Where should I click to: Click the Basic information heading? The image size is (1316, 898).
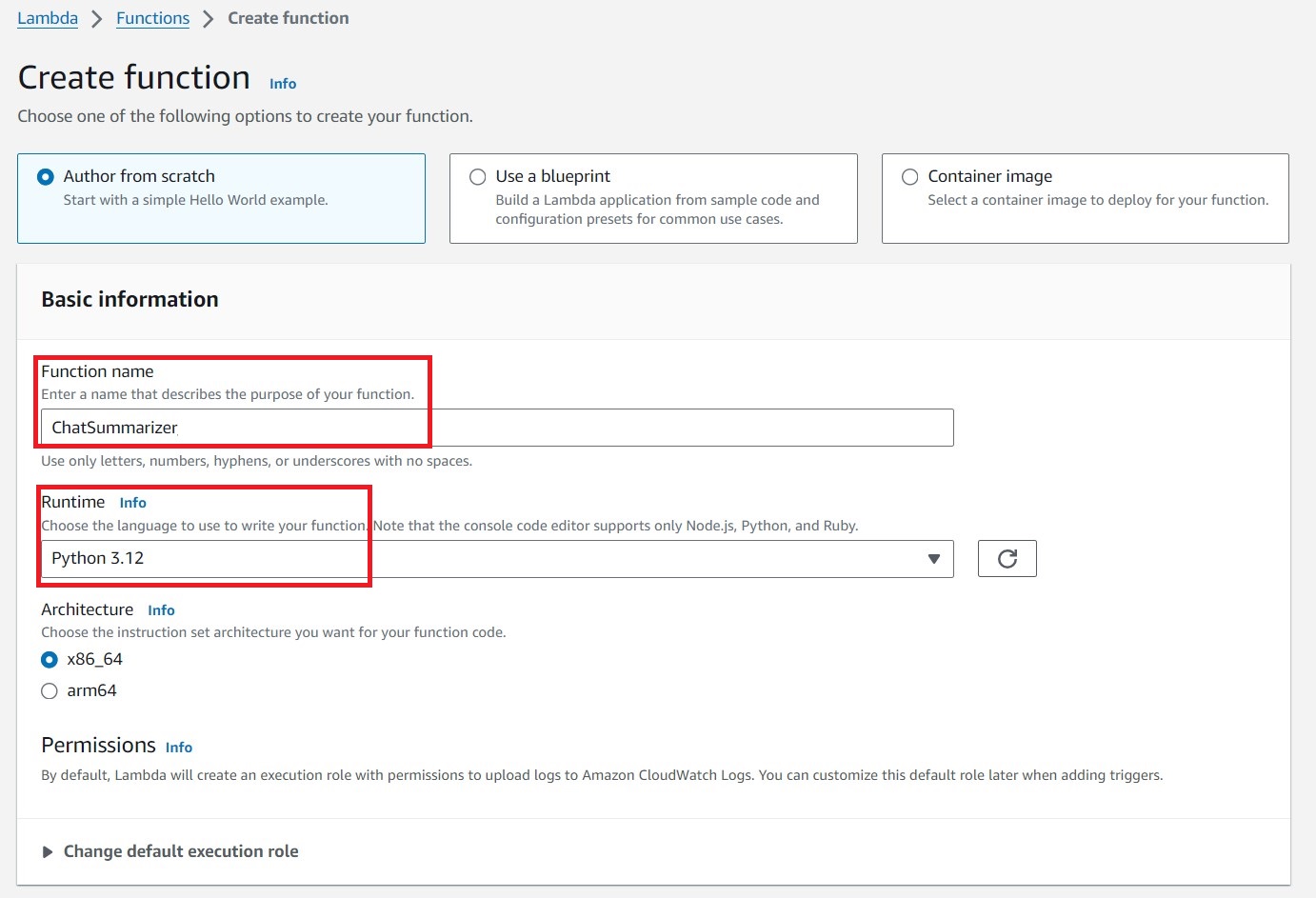(130, 299)
